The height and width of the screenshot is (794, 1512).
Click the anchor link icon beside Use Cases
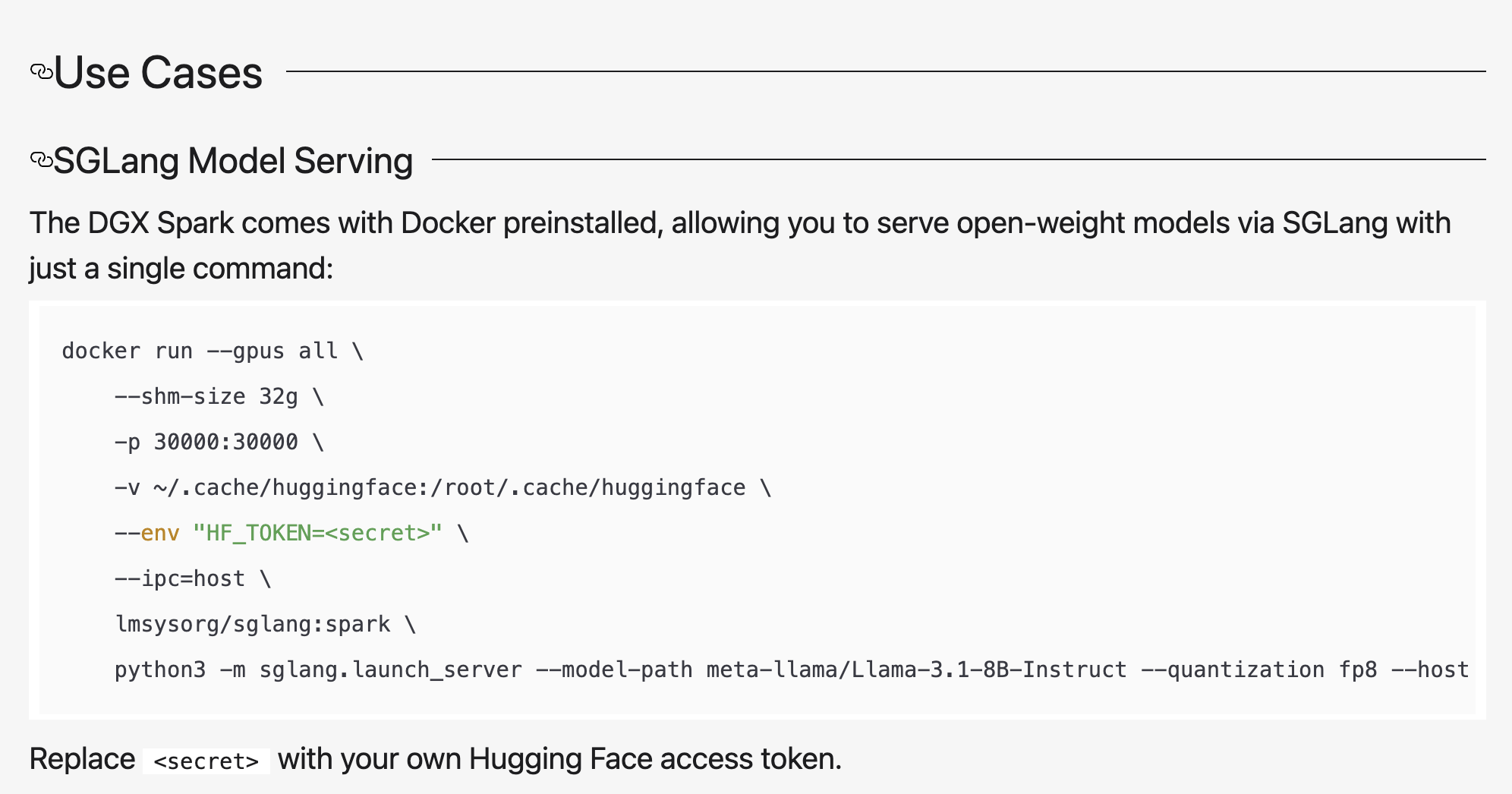pyautogui.click(x=41, y=72)
